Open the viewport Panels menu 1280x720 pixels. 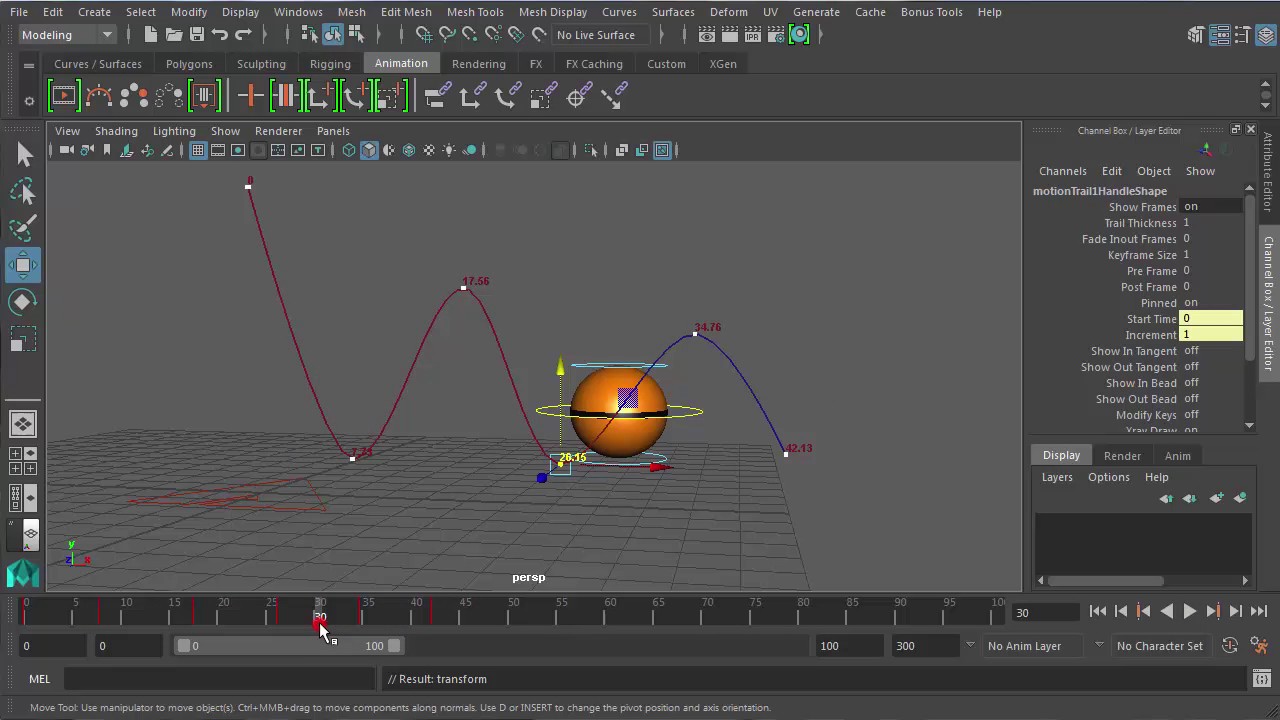pyautogui.click(x=333, y=131)
